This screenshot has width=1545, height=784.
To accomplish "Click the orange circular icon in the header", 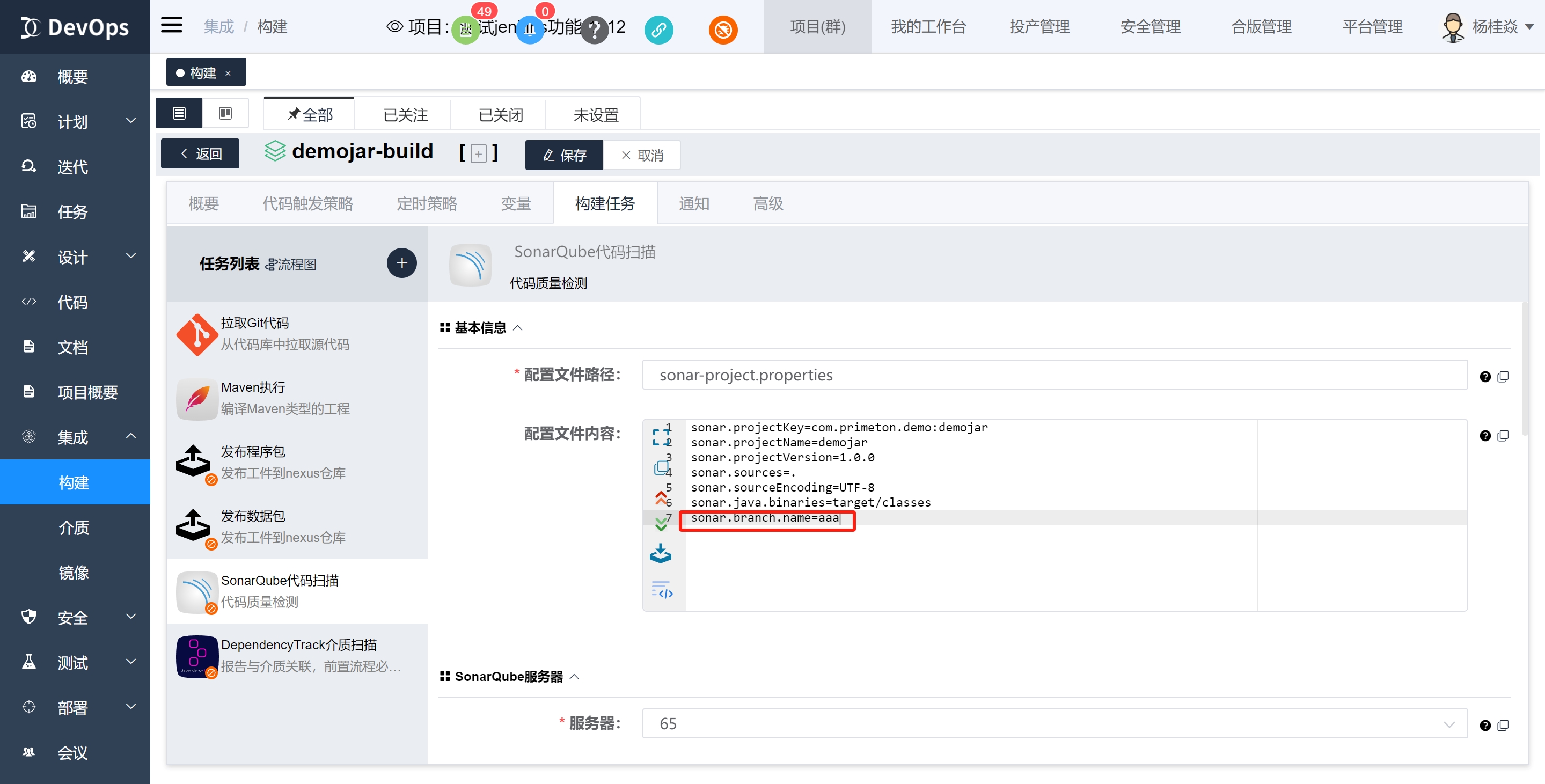I will point(723,29).
